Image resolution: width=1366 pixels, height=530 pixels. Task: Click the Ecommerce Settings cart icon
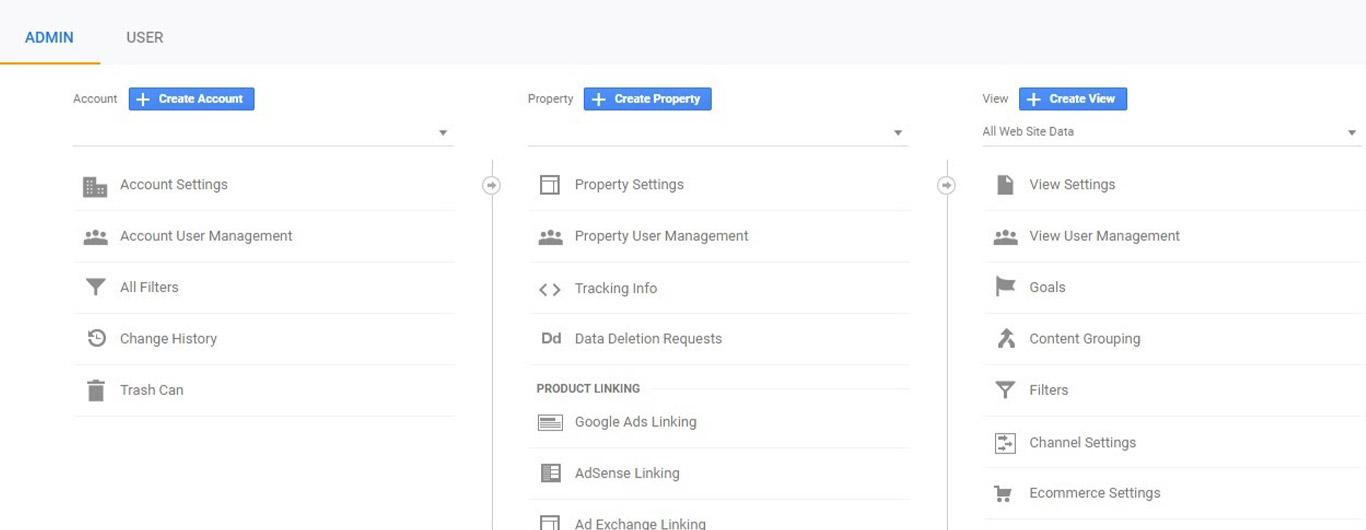point(1003,493)
